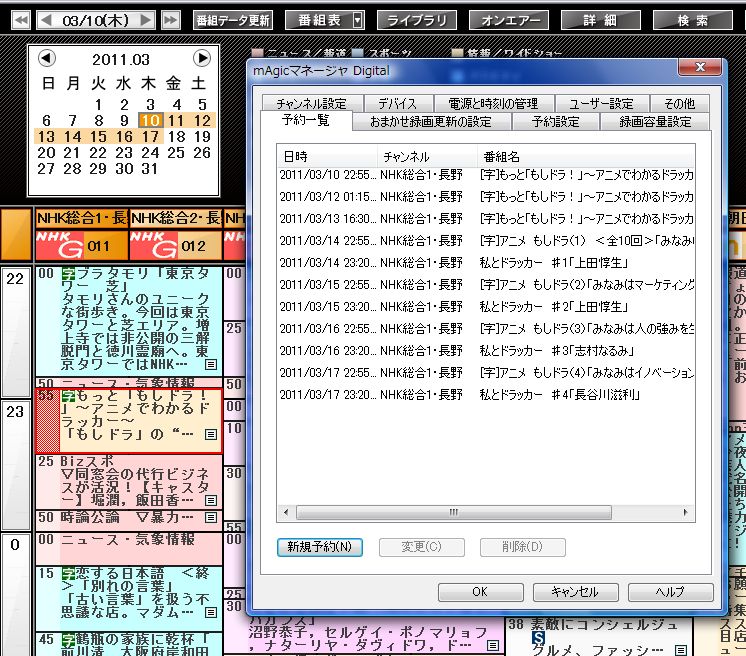Select reservation アニメ もしドラ(3) on 03/16

tap(486, 328)
